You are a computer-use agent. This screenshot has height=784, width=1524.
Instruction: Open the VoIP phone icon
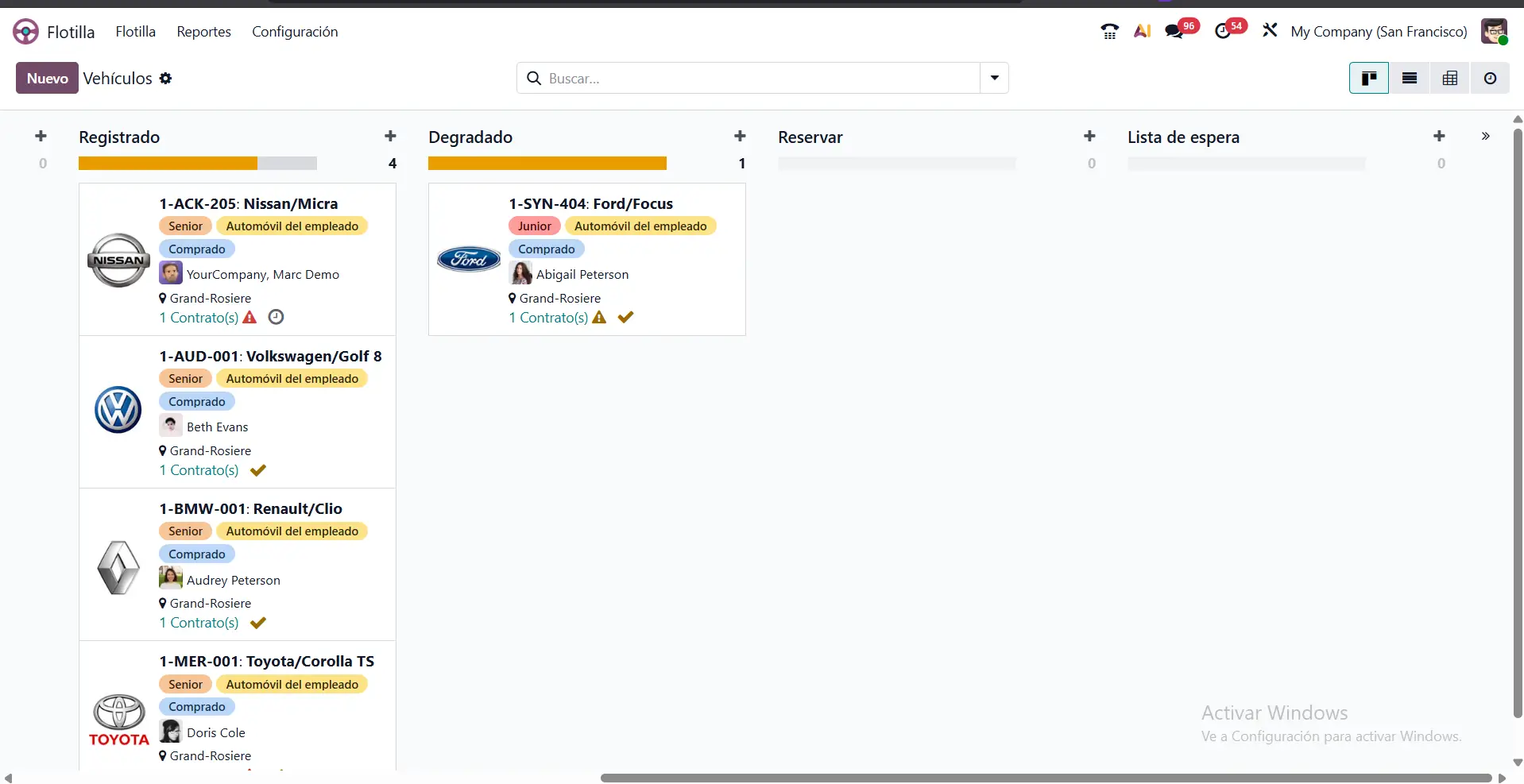click(x=1109, y=32)
